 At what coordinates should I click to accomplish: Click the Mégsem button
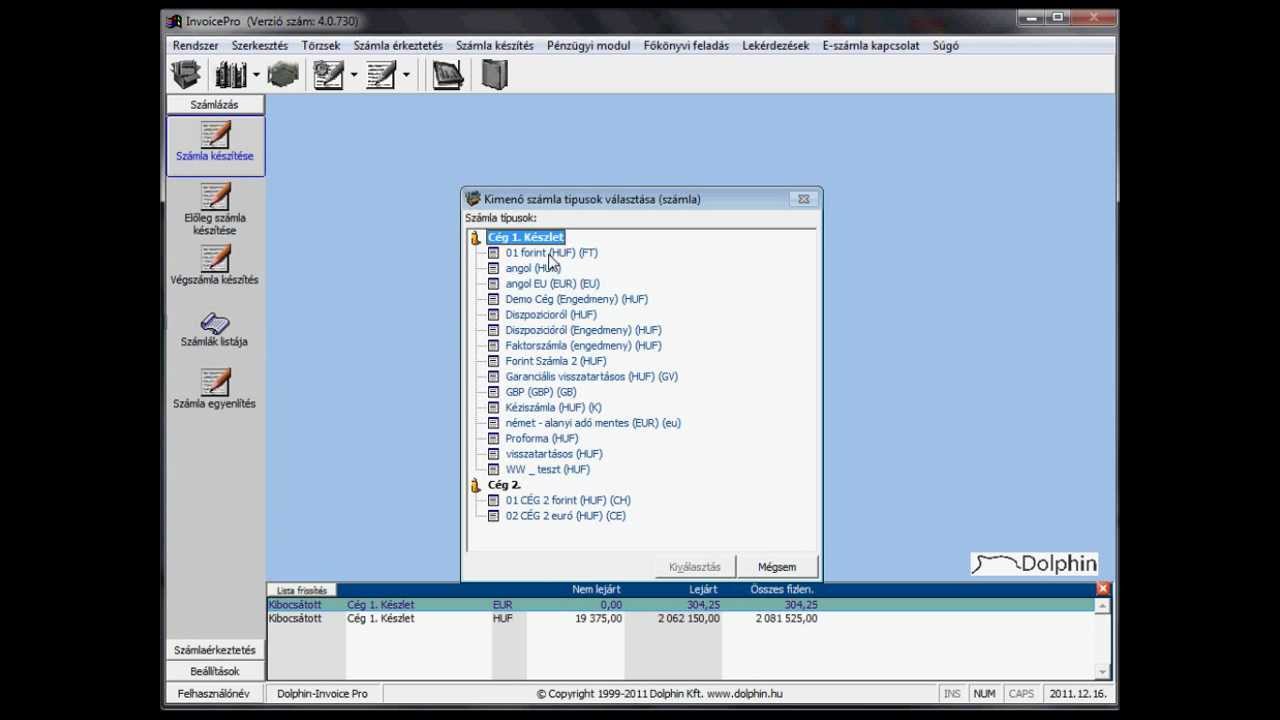(777, 567)
